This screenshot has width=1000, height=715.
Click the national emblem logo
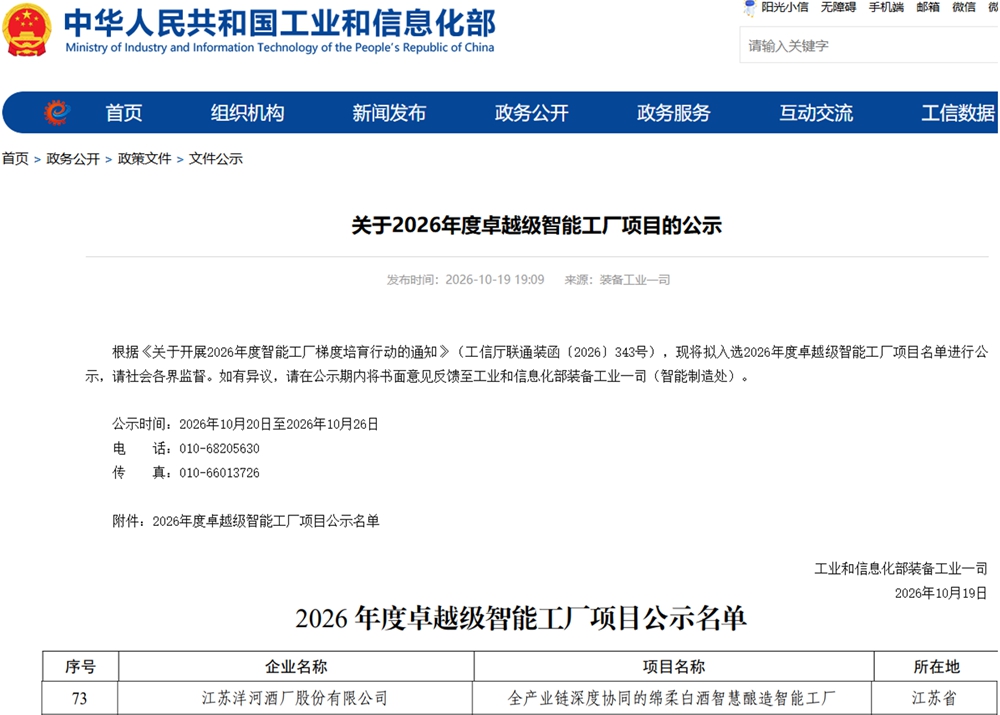(27, 29)
